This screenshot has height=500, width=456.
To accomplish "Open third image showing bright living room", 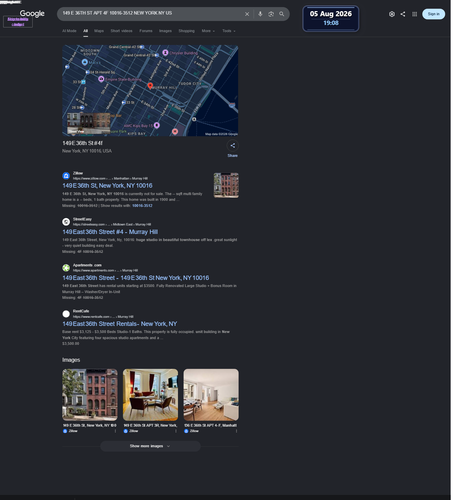I will (211, 395).
